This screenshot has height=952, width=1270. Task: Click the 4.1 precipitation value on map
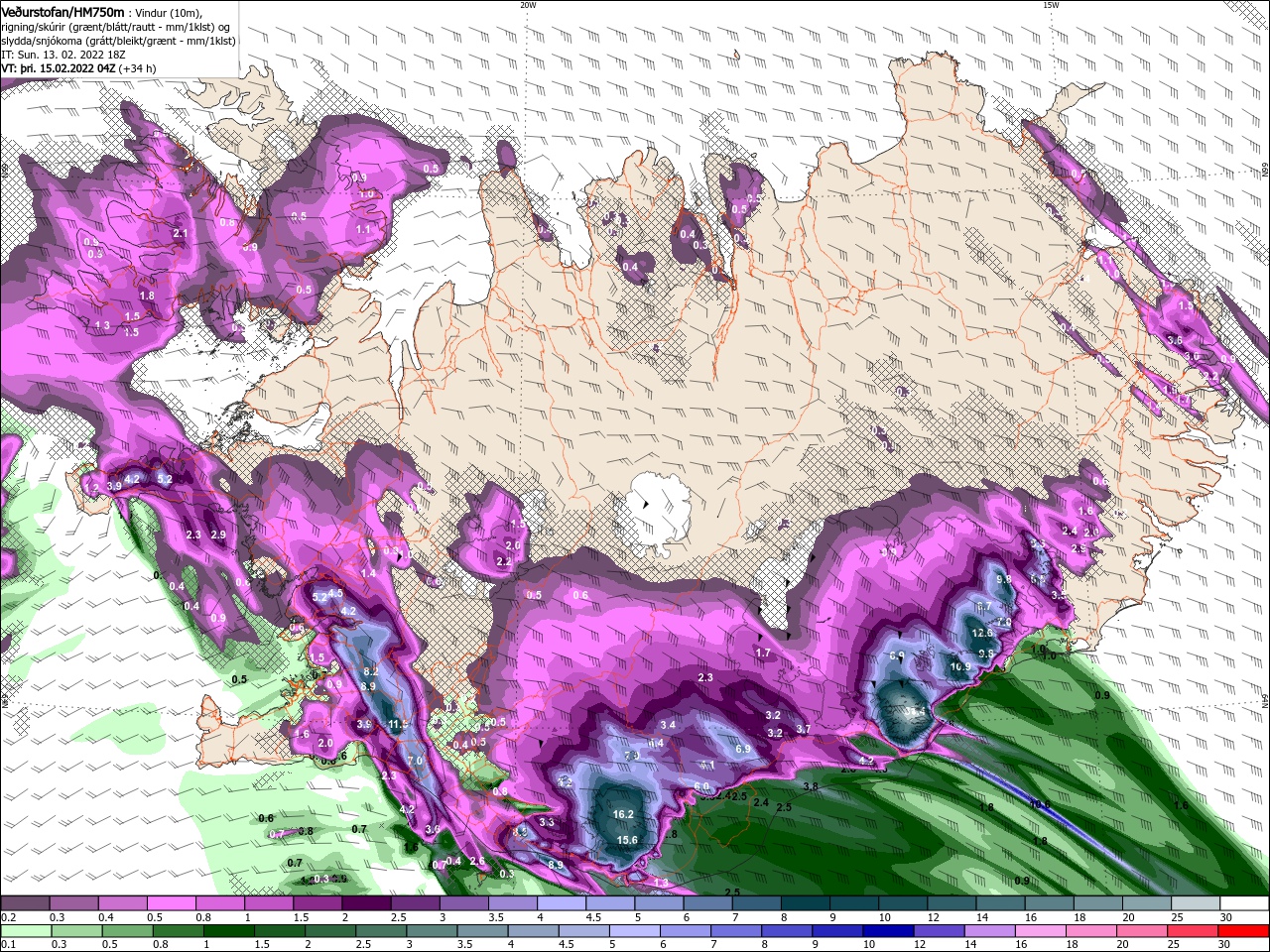(x=707, y=765)
